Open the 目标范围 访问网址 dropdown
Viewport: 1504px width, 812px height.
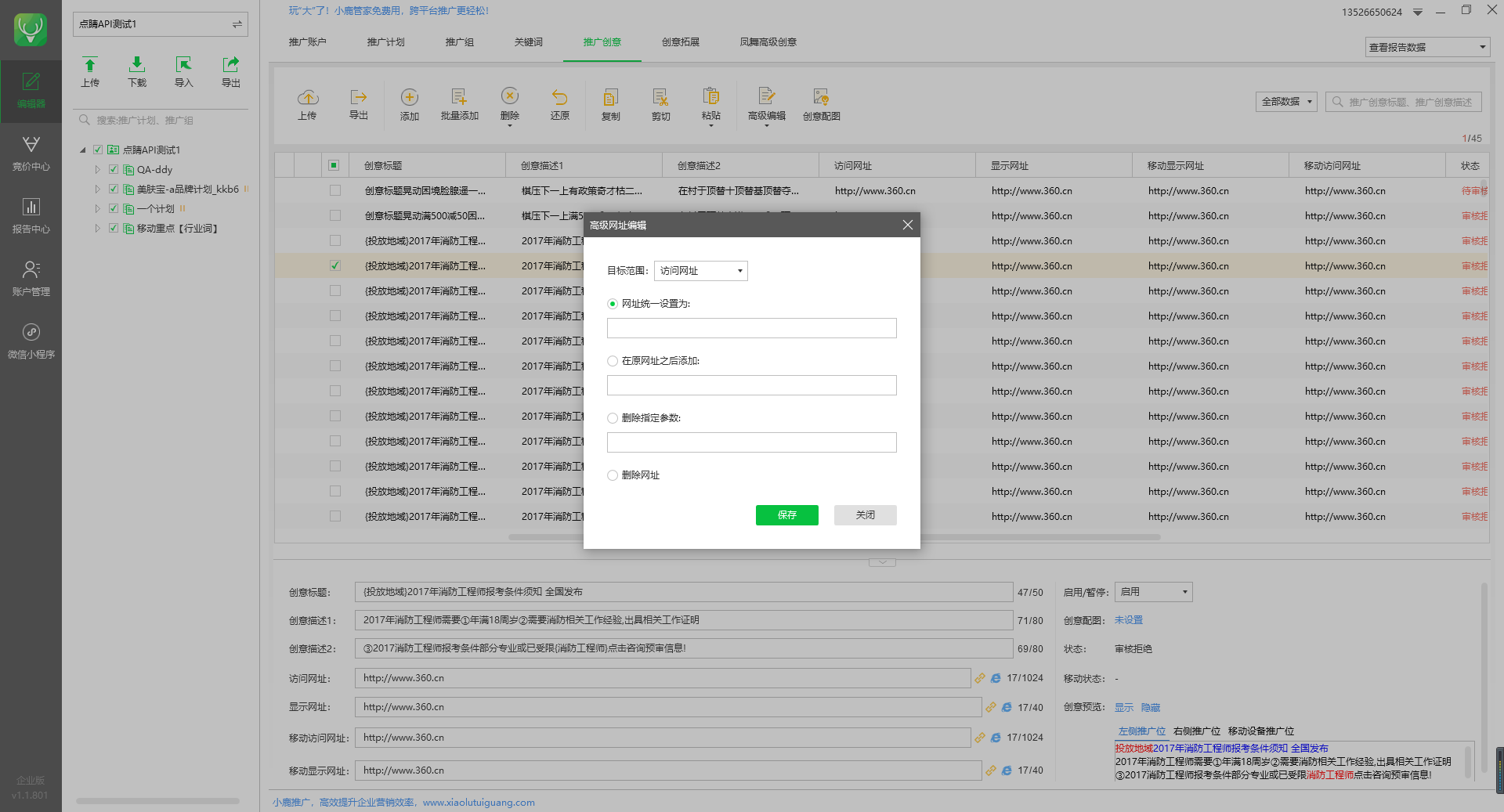tap(701, 271)
